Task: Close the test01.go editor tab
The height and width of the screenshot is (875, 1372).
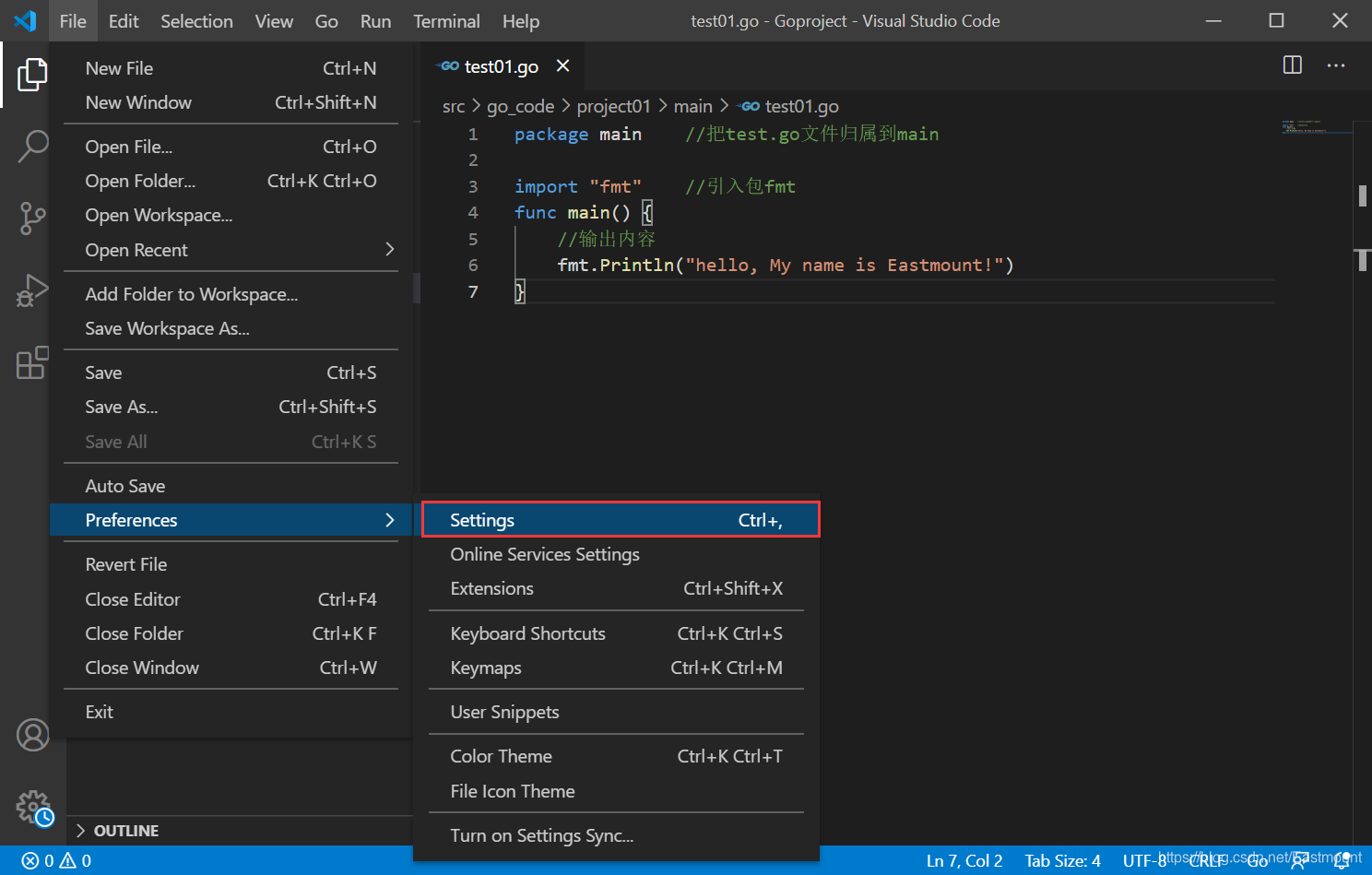Action: point(563,65)
